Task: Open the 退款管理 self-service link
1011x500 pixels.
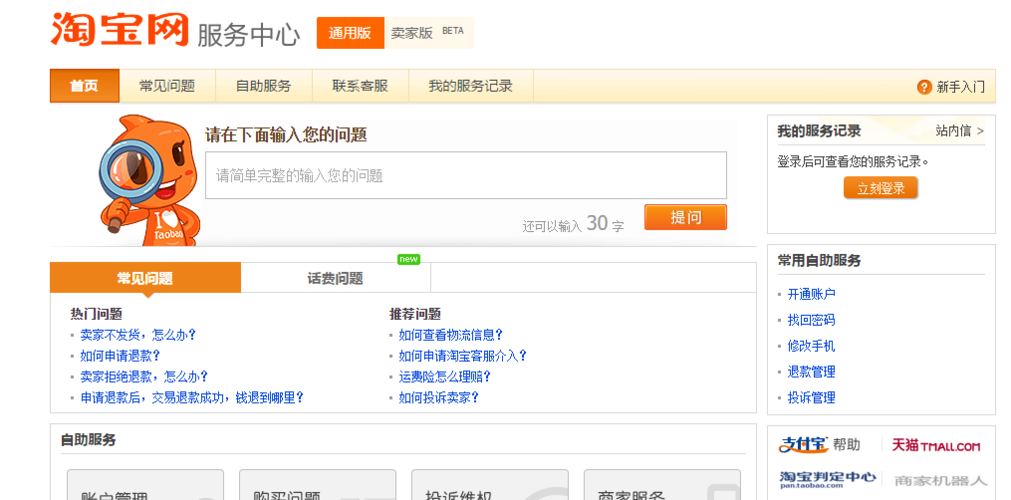Action: pos(811,372)
